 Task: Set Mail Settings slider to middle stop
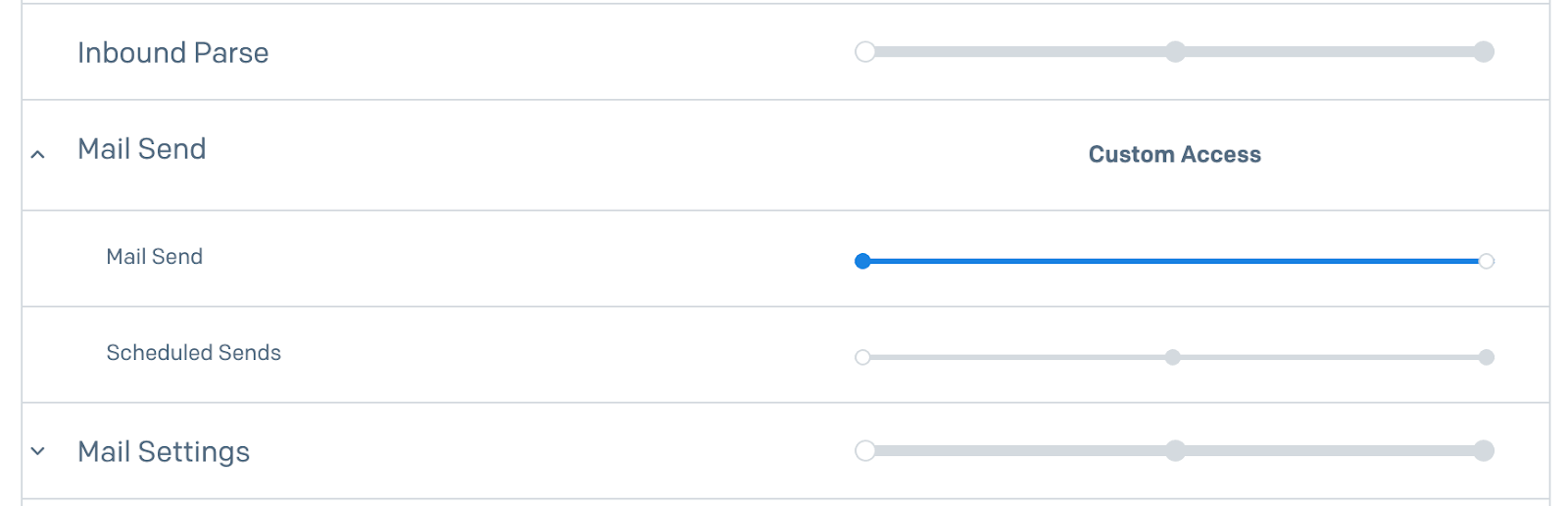click(x=1175, y=451)
